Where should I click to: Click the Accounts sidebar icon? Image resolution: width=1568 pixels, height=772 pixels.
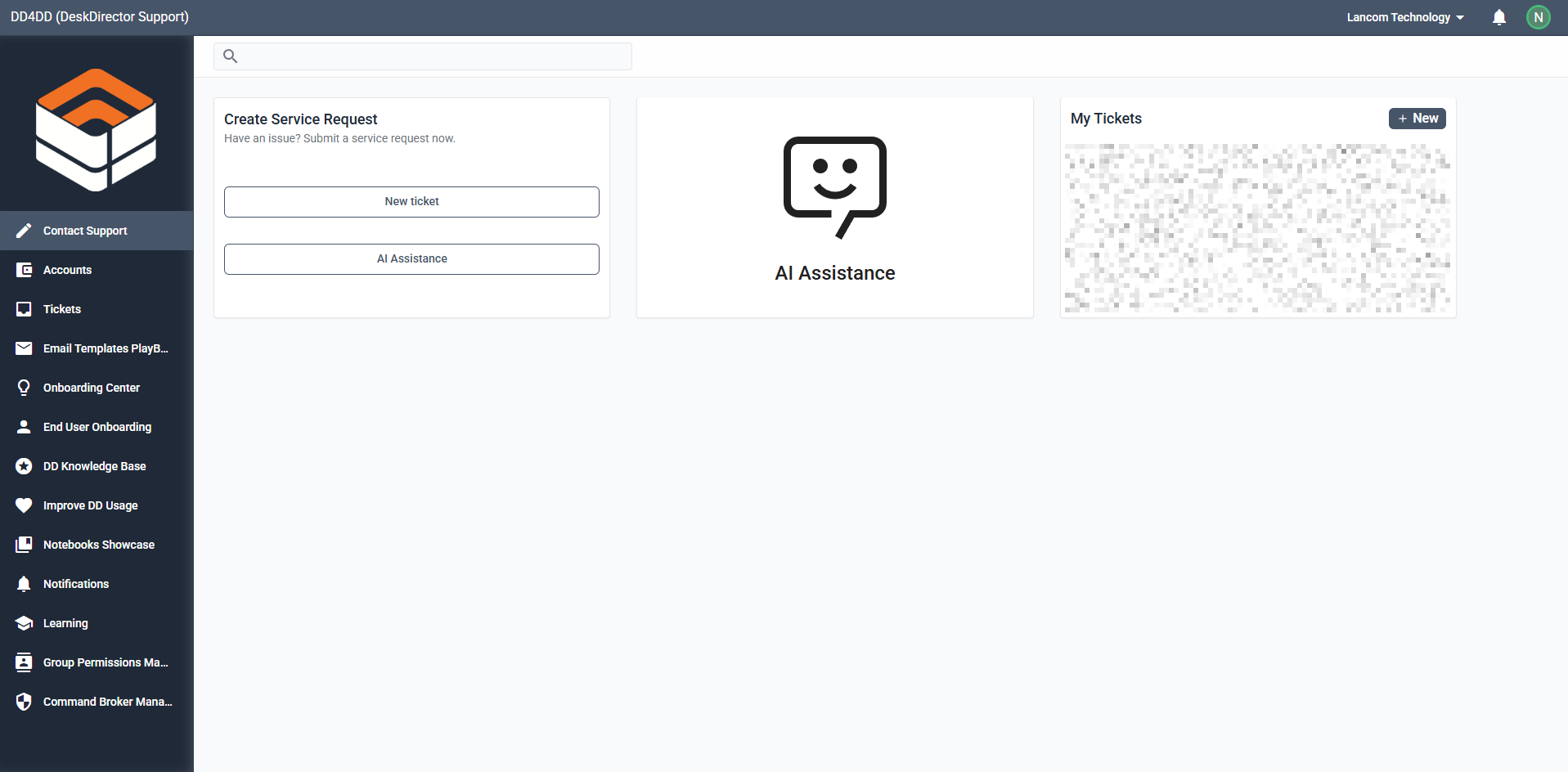pos(24,270)
